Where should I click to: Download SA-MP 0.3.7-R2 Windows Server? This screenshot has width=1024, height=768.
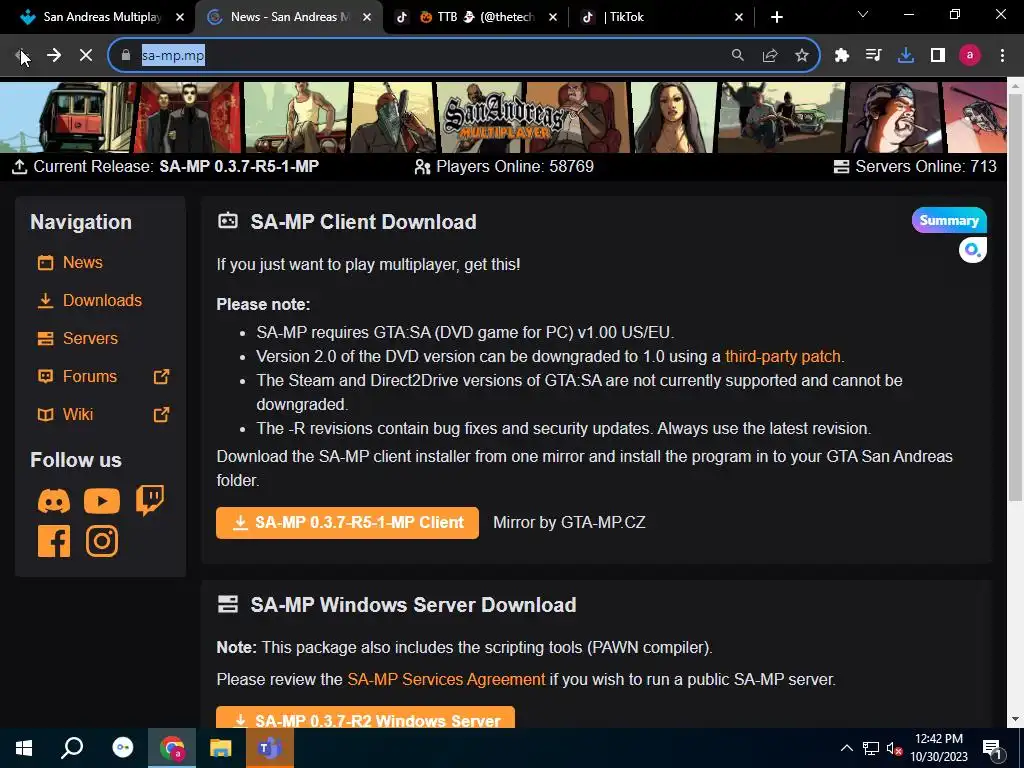(x=365, y=718)
